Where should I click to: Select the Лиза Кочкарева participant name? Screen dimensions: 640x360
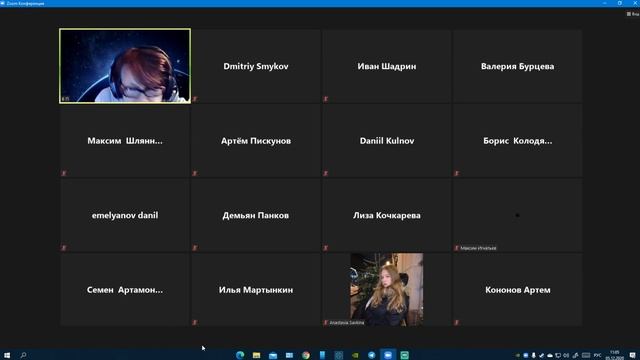click(x=387, y=215)
